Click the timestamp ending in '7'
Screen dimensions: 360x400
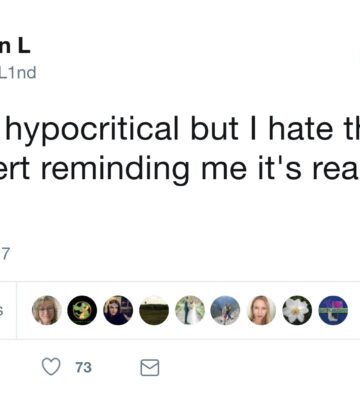[x=5, y=254]
